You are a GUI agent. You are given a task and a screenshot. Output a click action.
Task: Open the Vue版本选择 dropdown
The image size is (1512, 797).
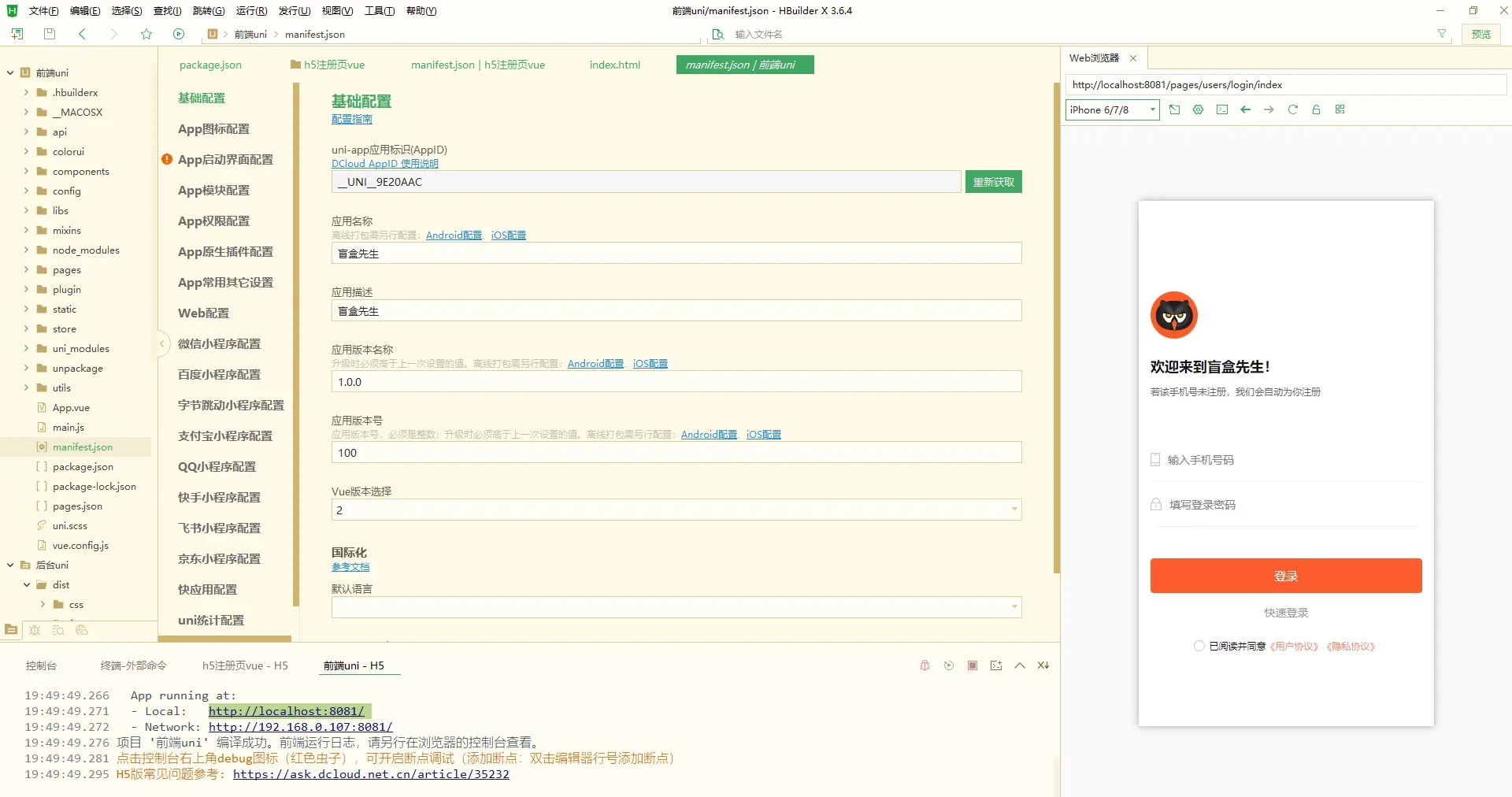pyautogui.click(x=1014, y=510)
